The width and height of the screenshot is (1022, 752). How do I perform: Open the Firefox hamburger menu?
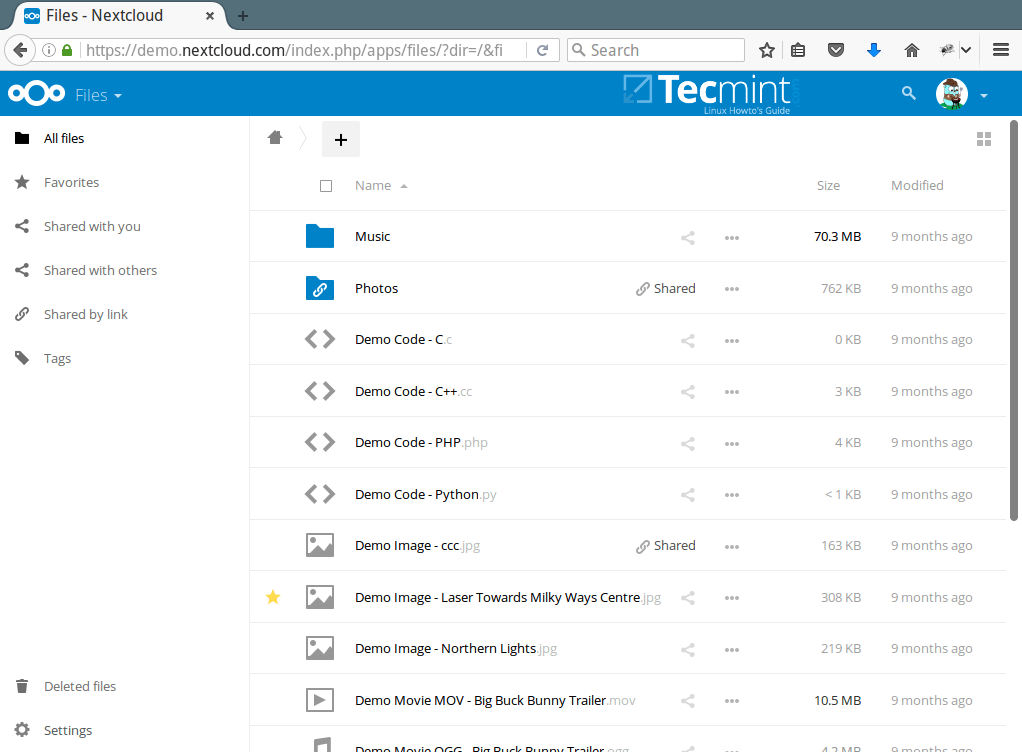(x=1000, y=49)
